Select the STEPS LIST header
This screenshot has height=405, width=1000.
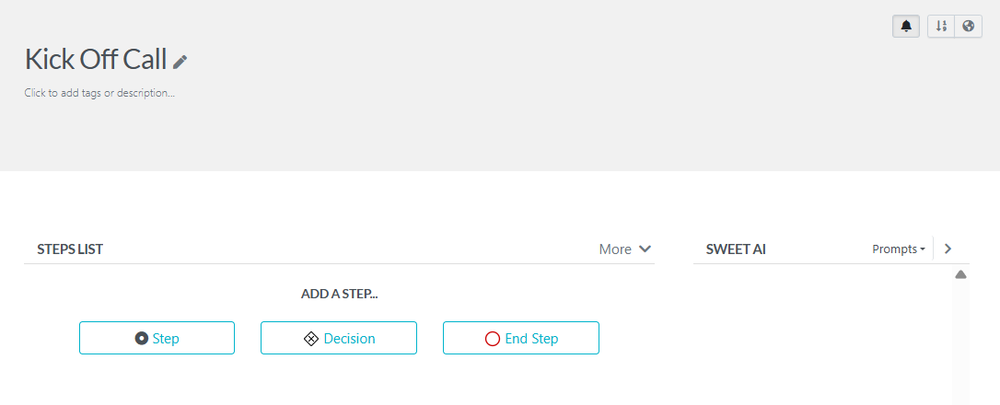(70, 249)
